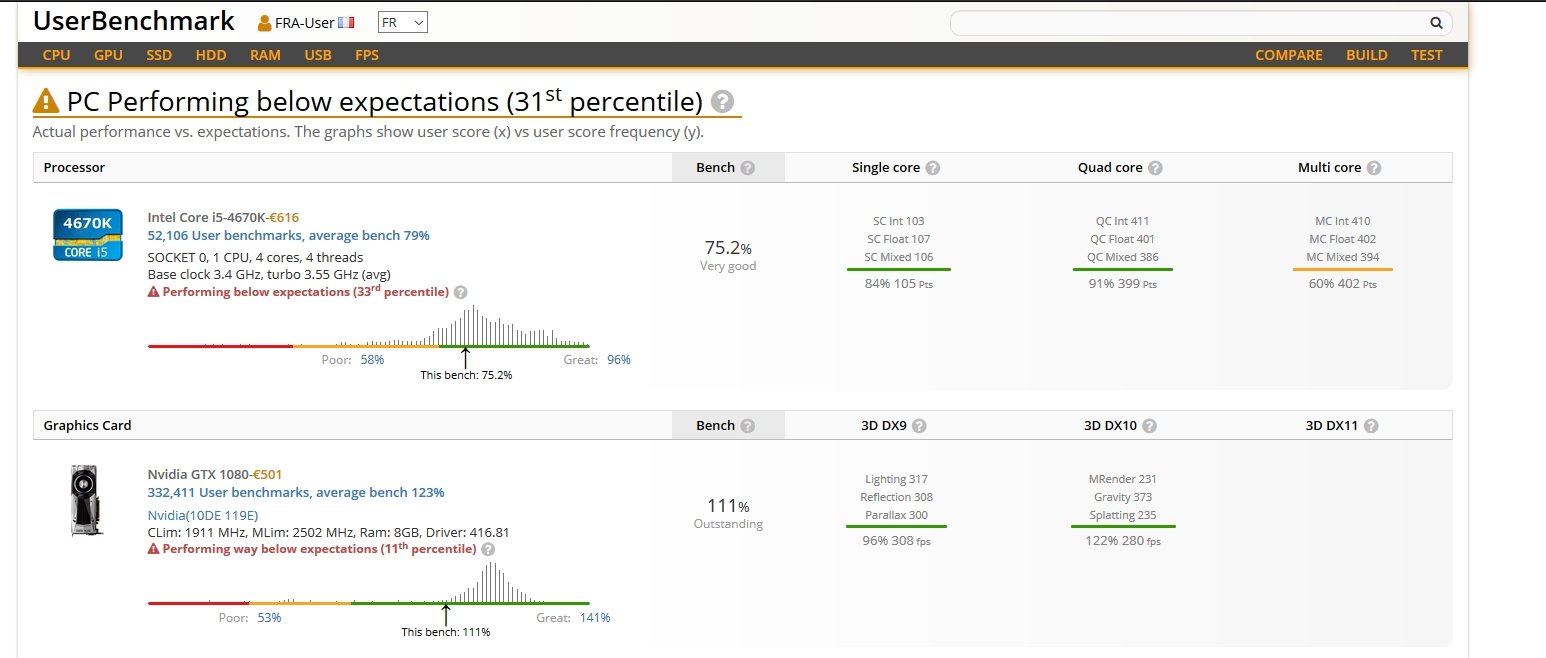This screenshot has height=658, width=1546.
Task: Click the UserBenchmark logo
Action: 134,21
